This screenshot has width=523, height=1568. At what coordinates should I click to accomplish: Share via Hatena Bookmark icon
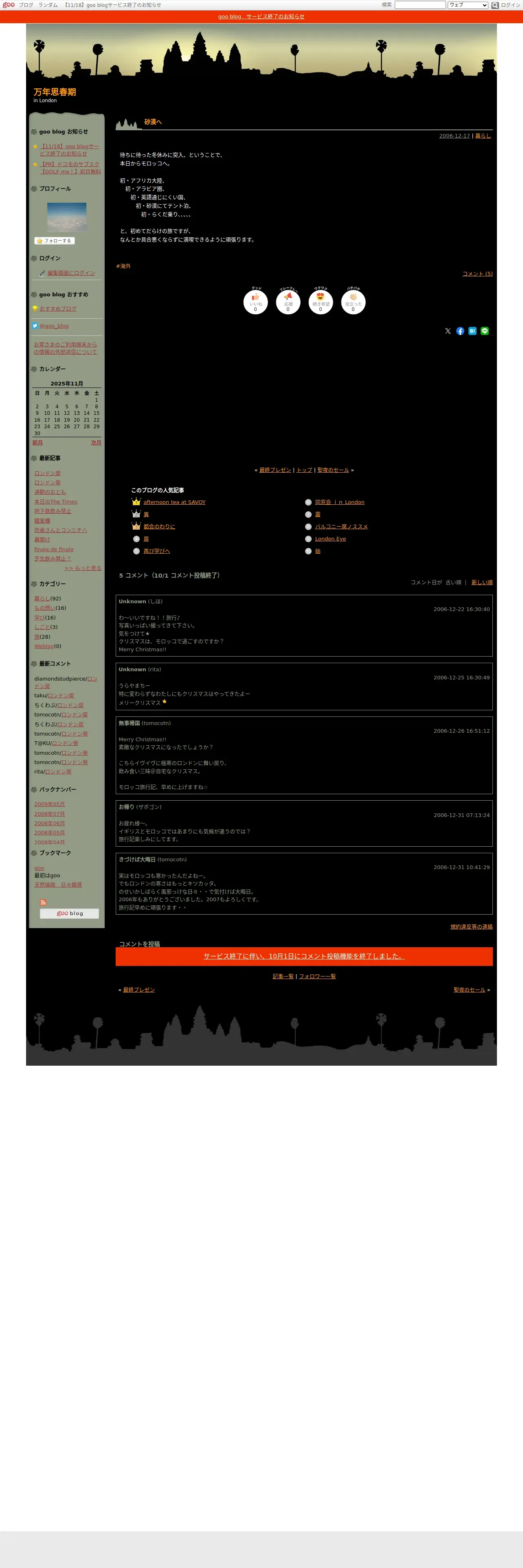(x=472, y=331)
